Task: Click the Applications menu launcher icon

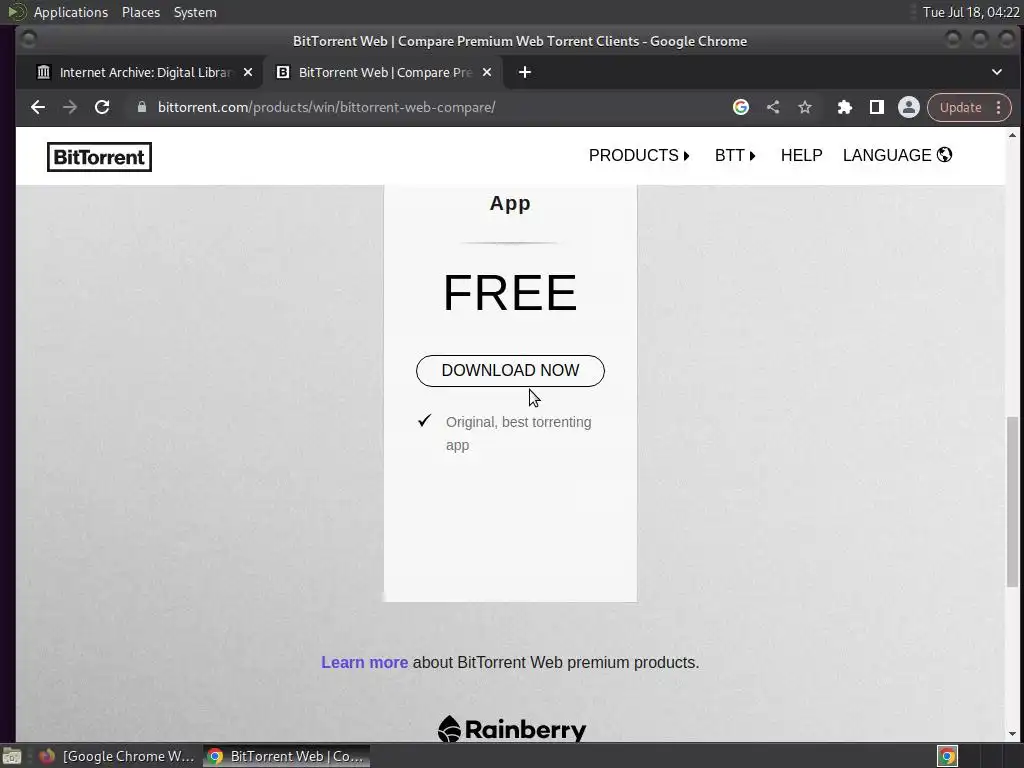Action: 16,12
